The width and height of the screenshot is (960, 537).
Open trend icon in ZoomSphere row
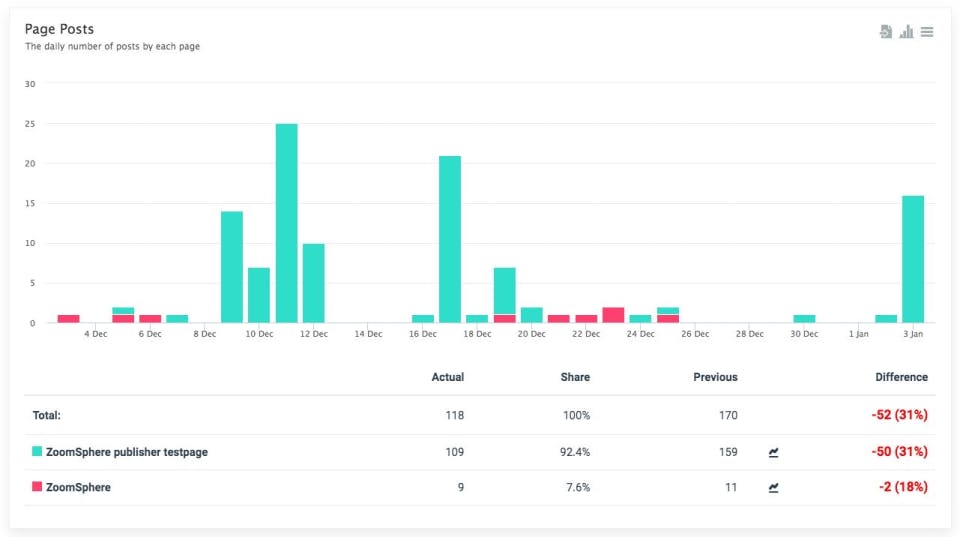[773, 488]
